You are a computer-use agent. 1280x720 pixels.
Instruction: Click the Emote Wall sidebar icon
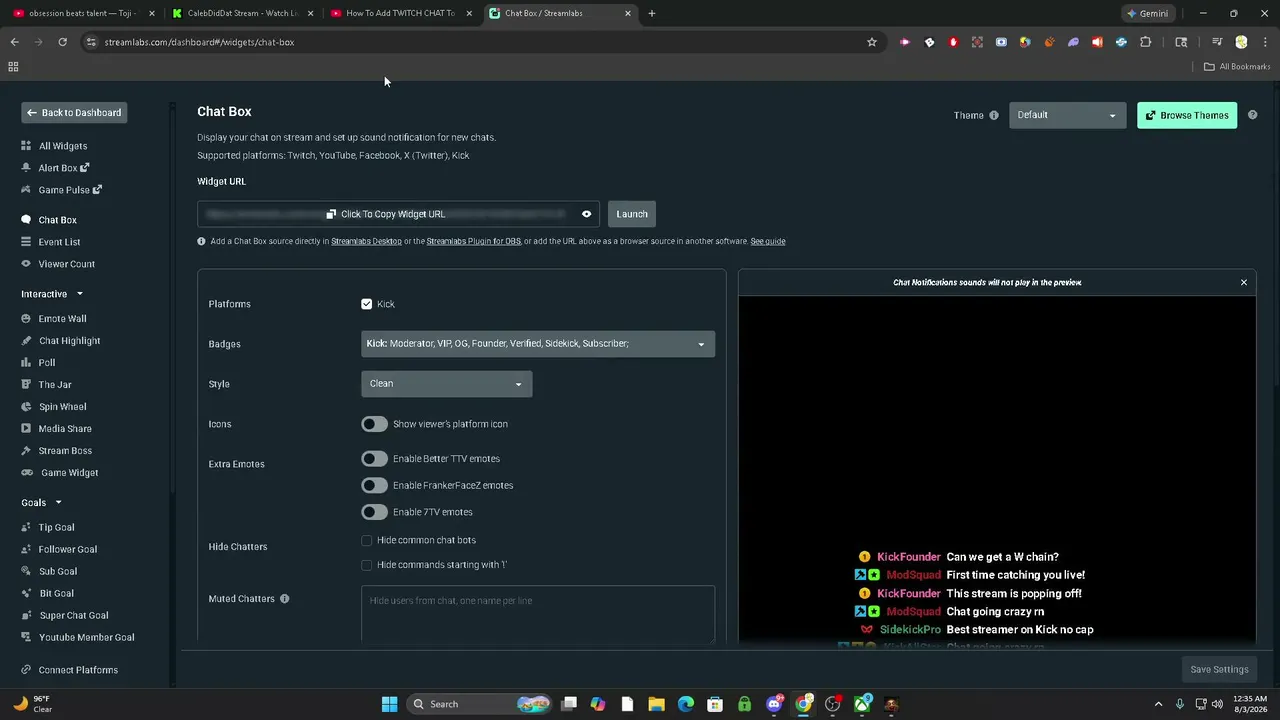(26, 319)
